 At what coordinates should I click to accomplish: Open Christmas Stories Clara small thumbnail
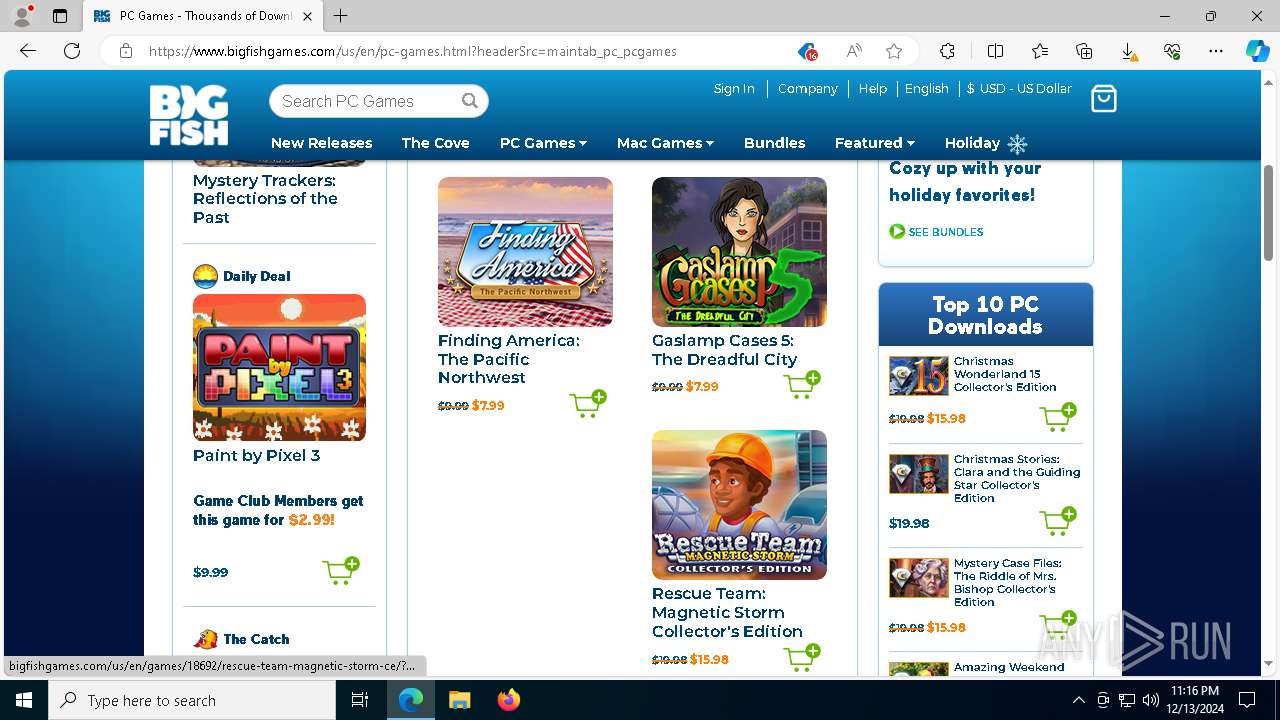coord(918,474)
